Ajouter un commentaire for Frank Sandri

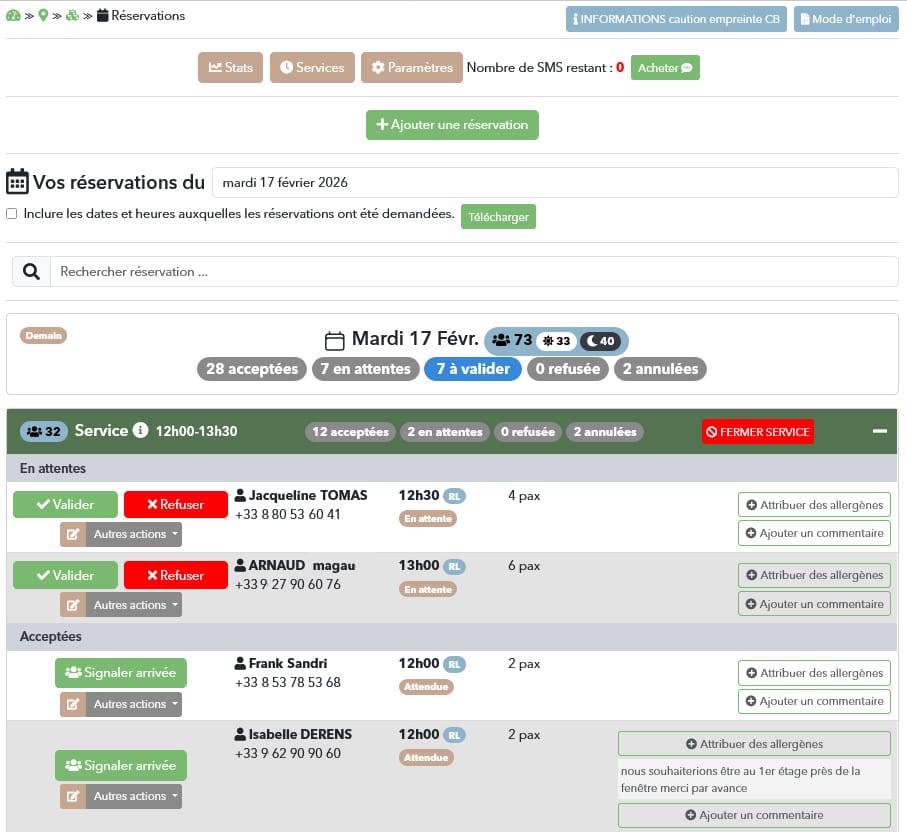[814, 701]
